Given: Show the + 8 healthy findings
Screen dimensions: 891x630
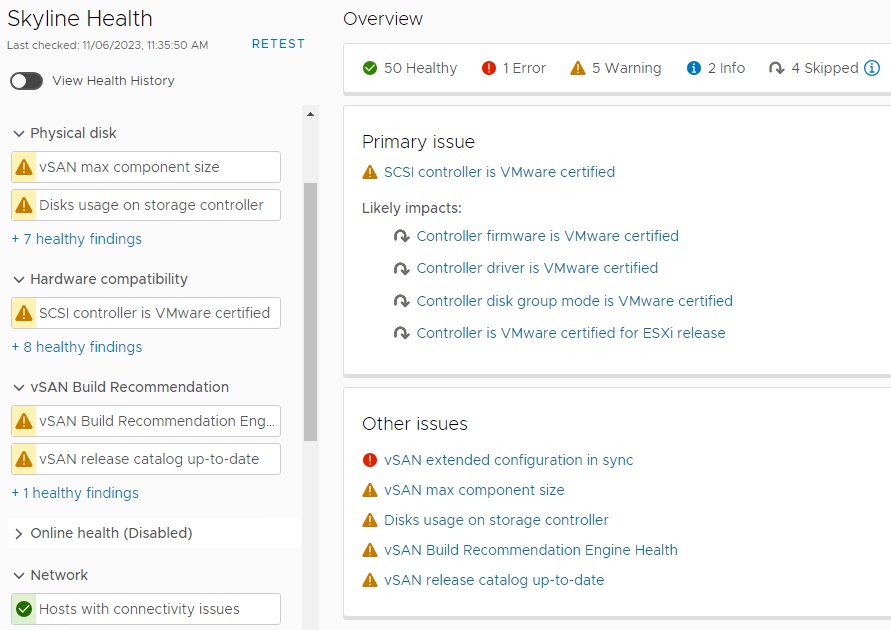Looking at the screenshot, I should coord(77,347).
